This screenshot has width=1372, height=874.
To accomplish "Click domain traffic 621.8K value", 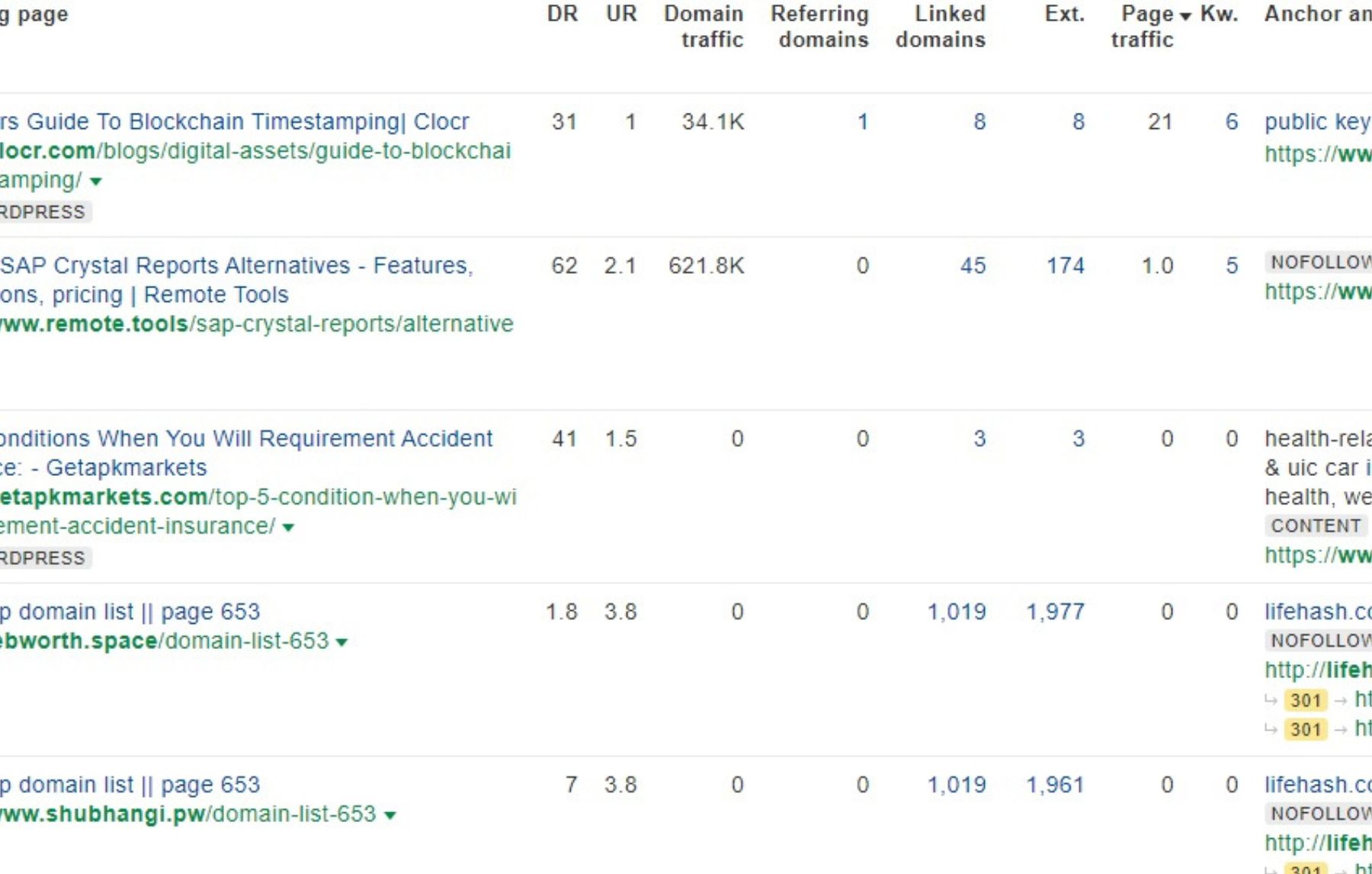I will point(707,265).
